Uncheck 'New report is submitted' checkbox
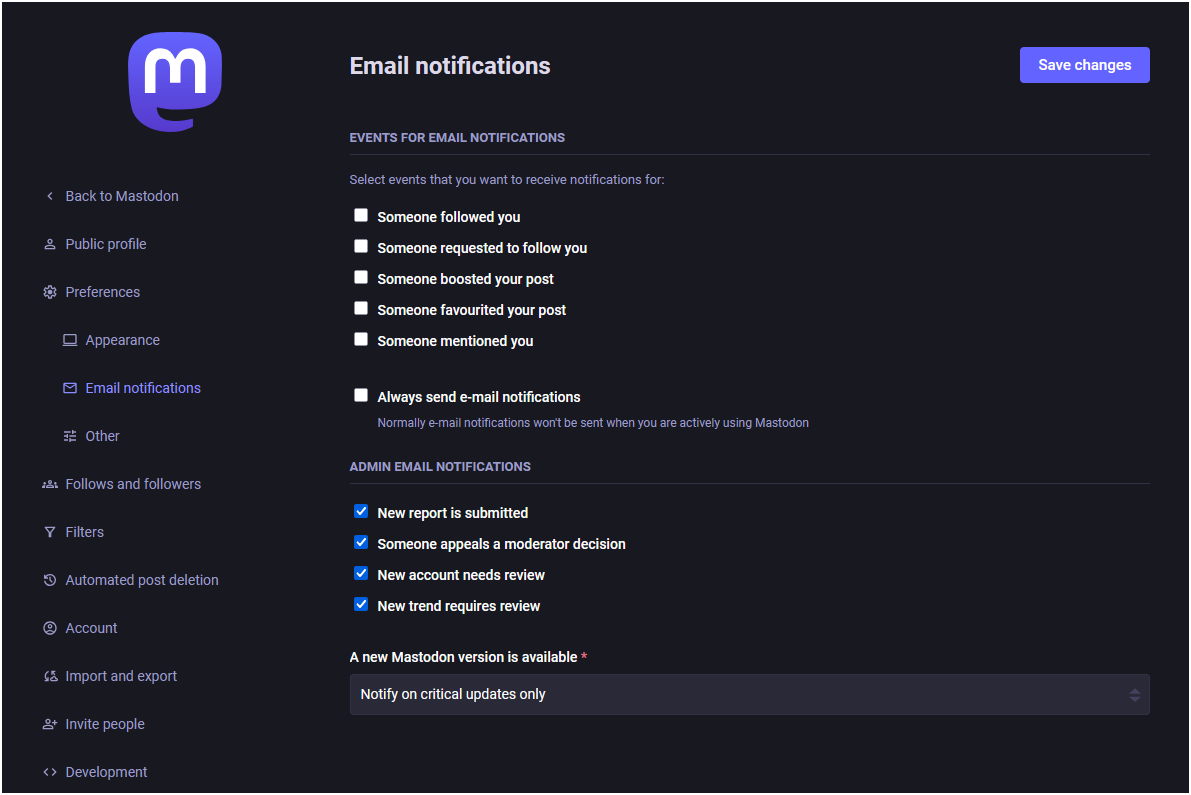The height and width of the screenshot is (795, 1191). [361, 512]
